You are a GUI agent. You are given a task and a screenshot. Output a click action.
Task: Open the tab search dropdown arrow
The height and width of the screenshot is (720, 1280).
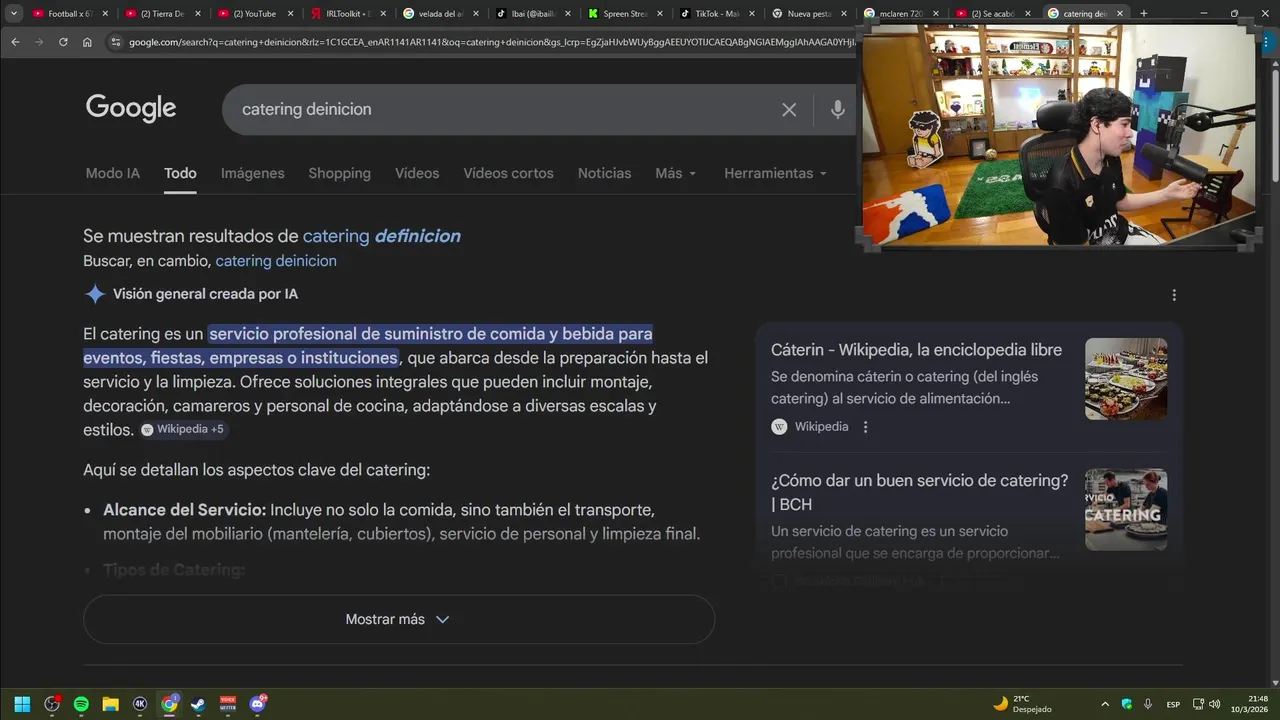pos(14,14)
